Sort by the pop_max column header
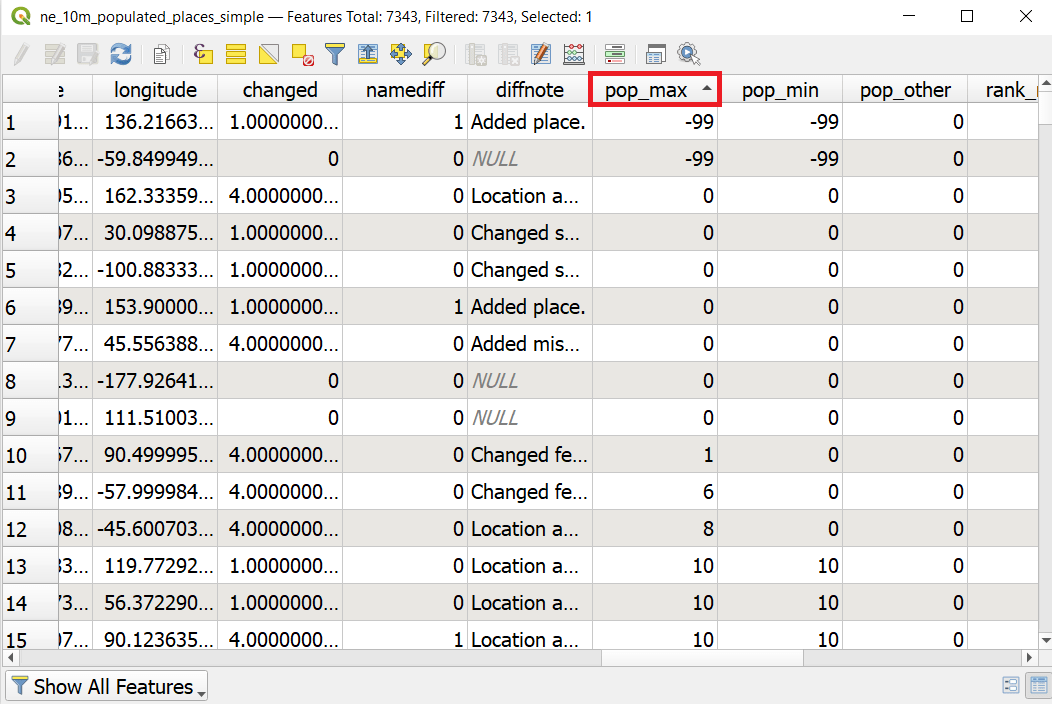 click(655, 89)
